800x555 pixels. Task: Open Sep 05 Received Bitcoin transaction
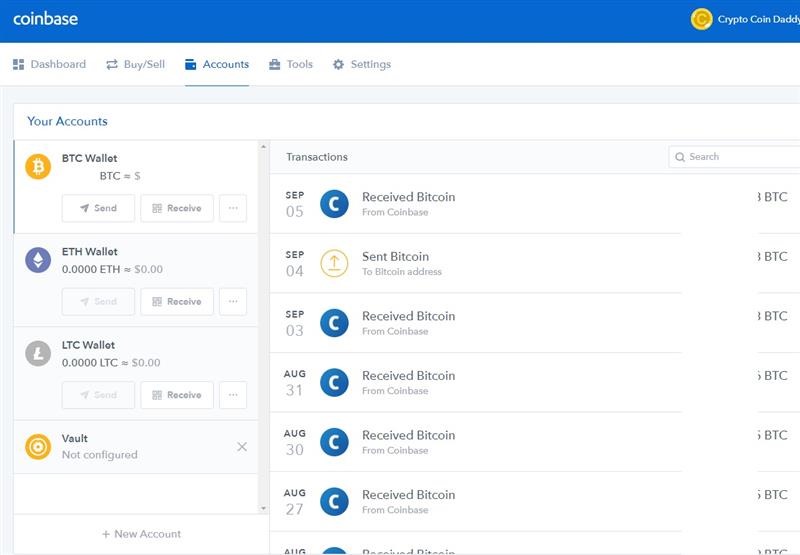pos(535,204)
